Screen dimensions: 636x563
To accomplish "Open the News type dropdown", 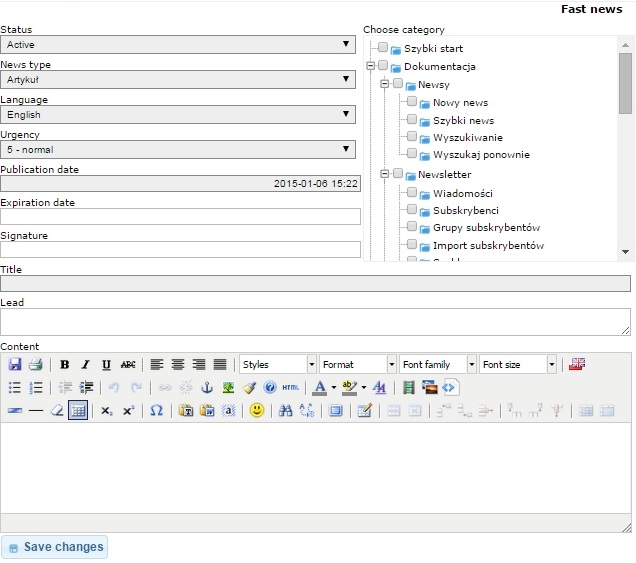I will coord(178,80).
